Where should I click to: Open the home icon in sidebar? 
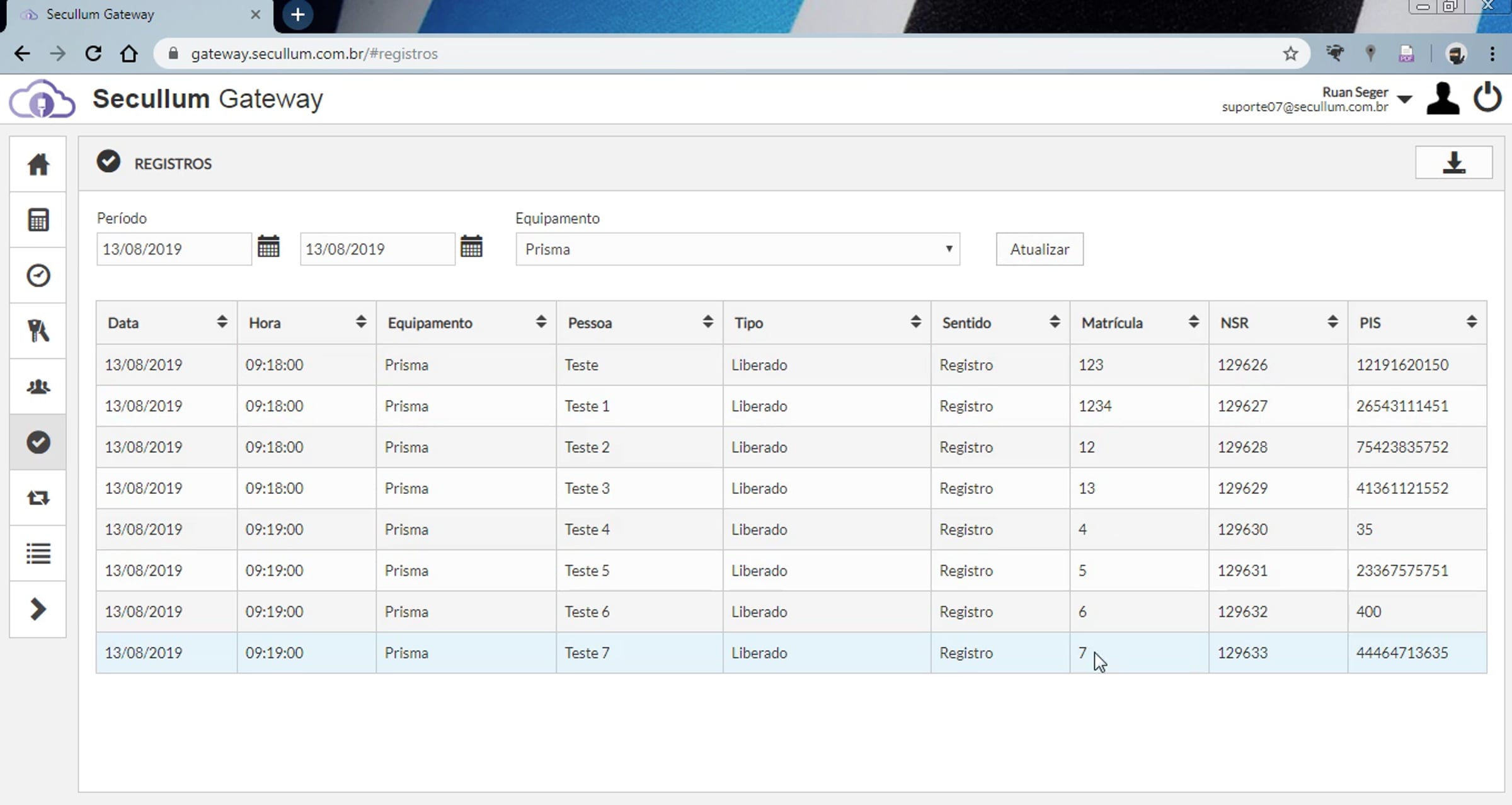coord(38,164)
